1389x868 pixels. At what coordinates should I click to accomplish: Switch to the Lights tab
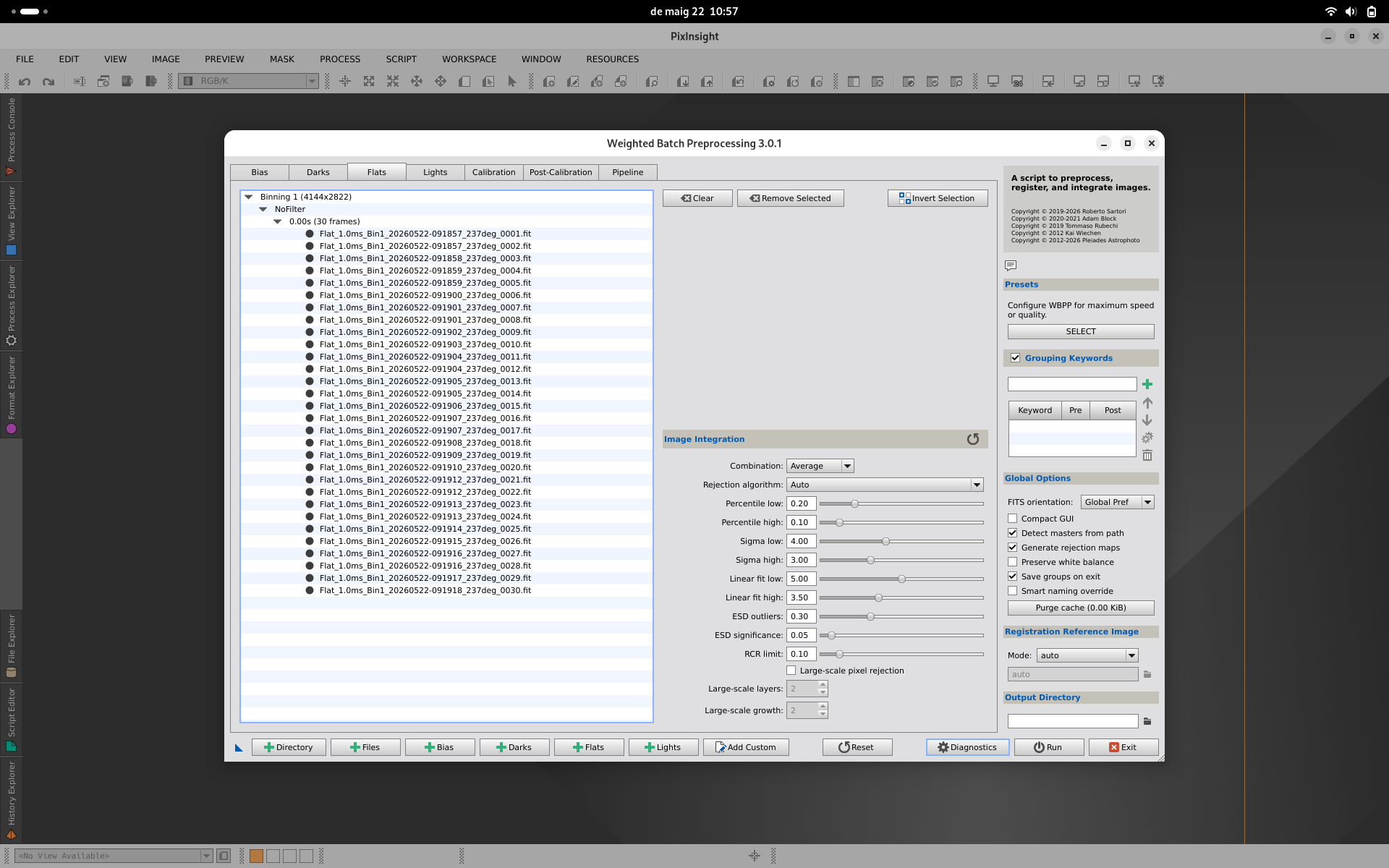click(x=435, y=172)
